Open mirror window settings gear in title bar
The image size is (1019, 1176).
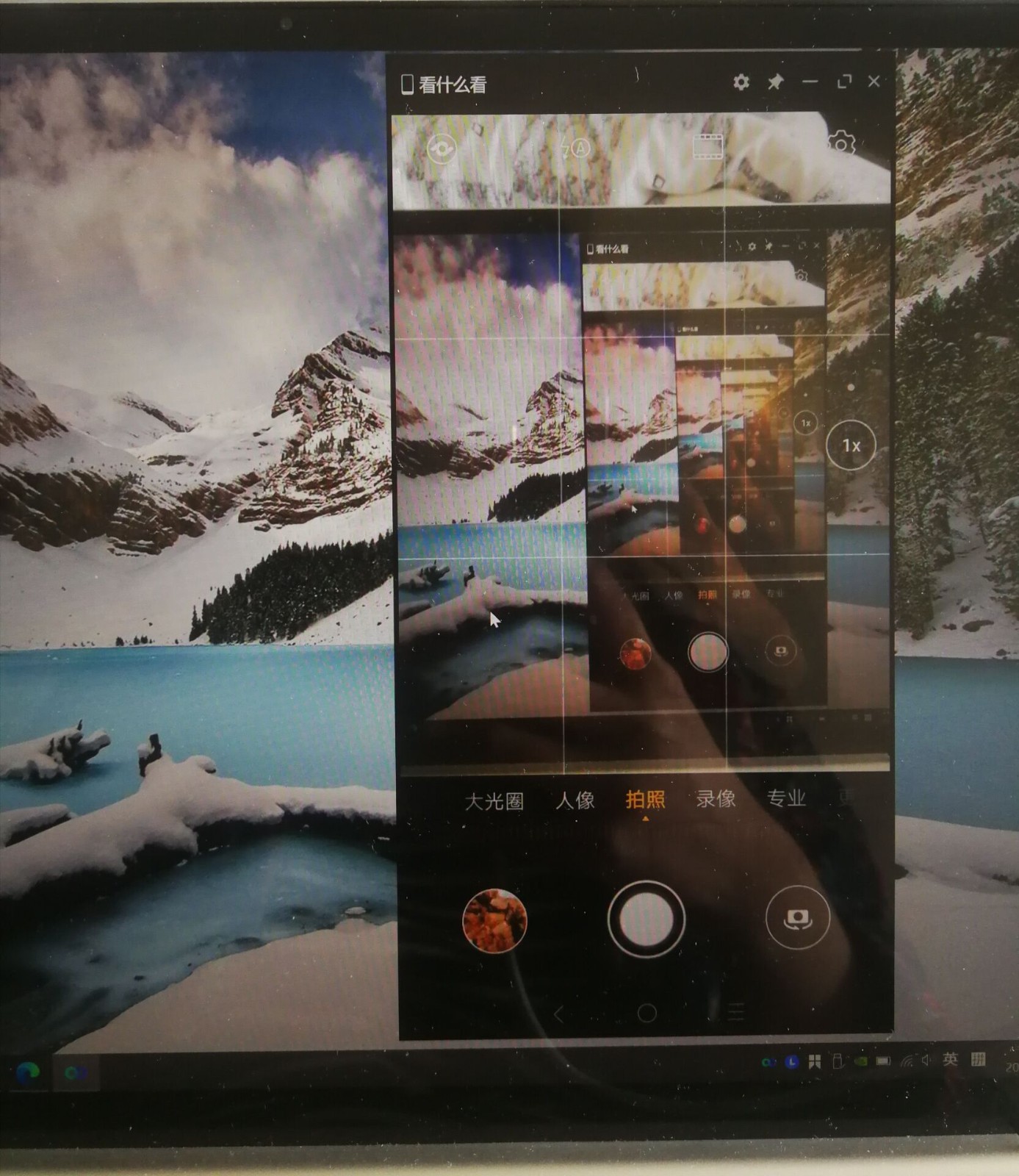741,82
